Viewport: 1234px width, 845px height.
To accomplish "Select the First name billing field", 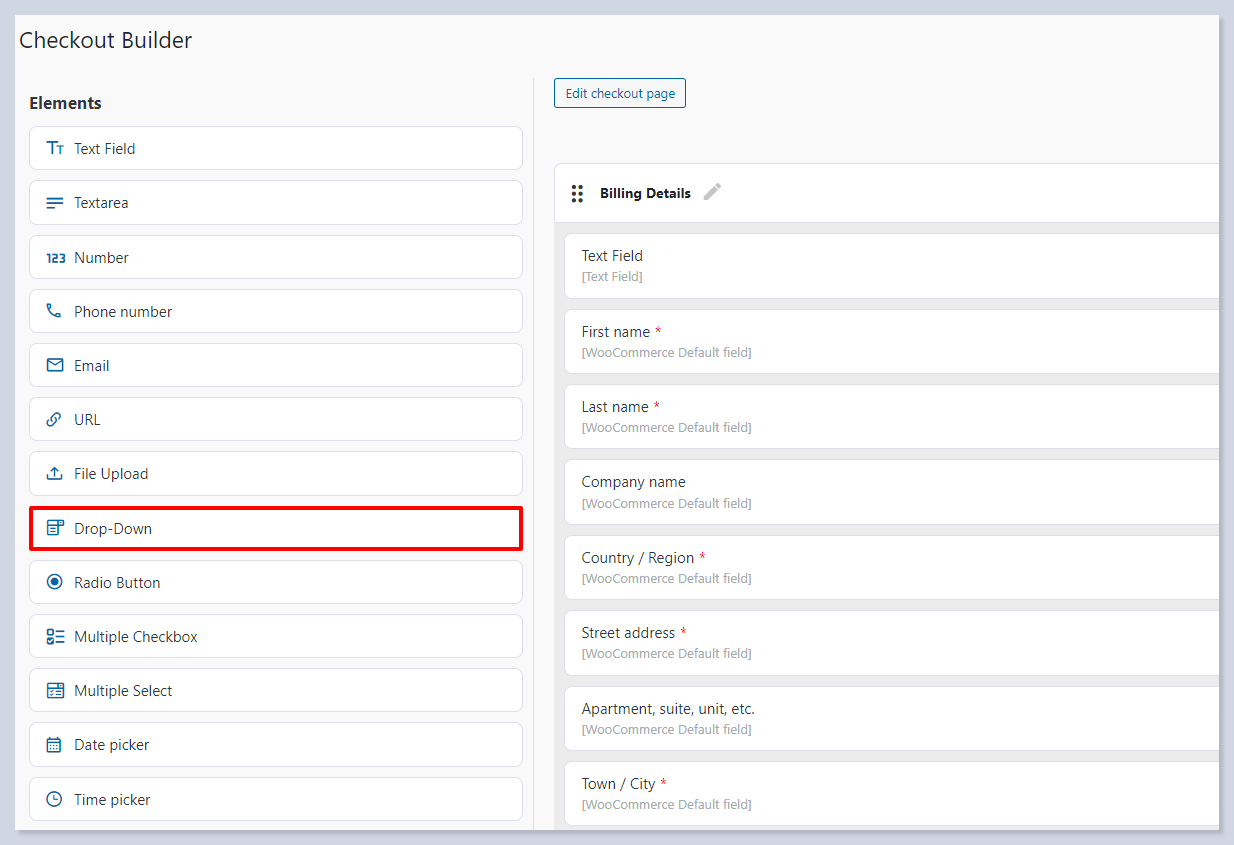I will [890, 341].
